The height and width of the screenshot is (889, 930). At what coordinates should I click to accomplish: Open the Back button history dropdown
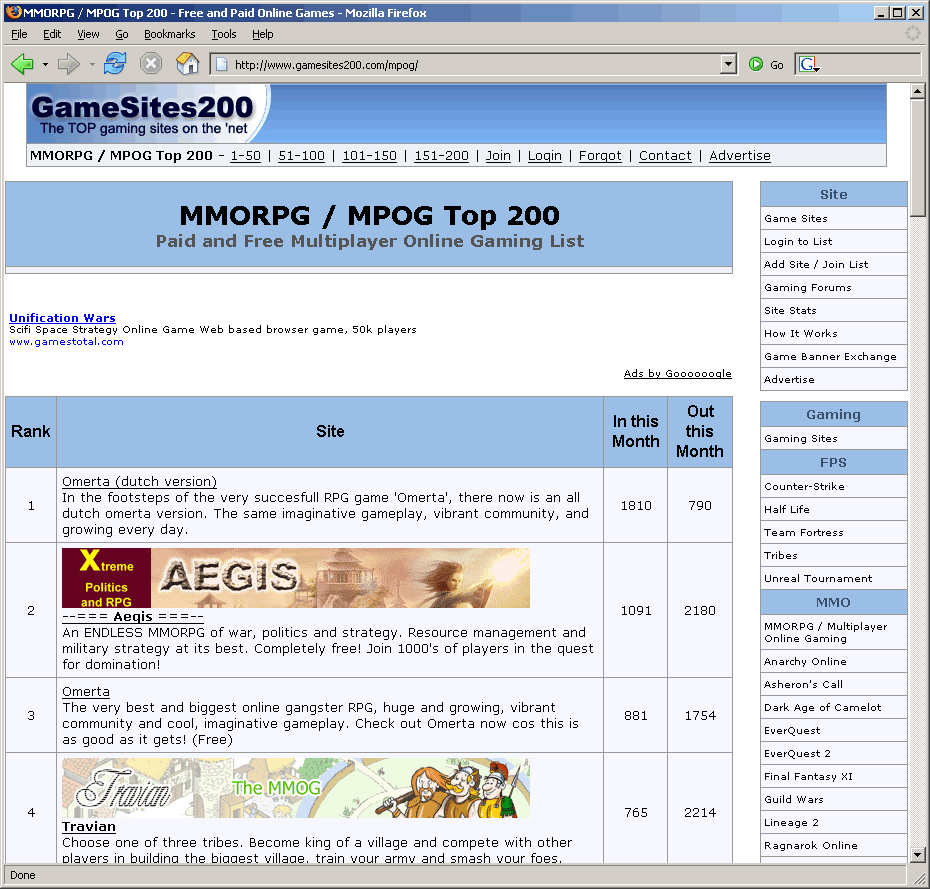pos(45,64)
